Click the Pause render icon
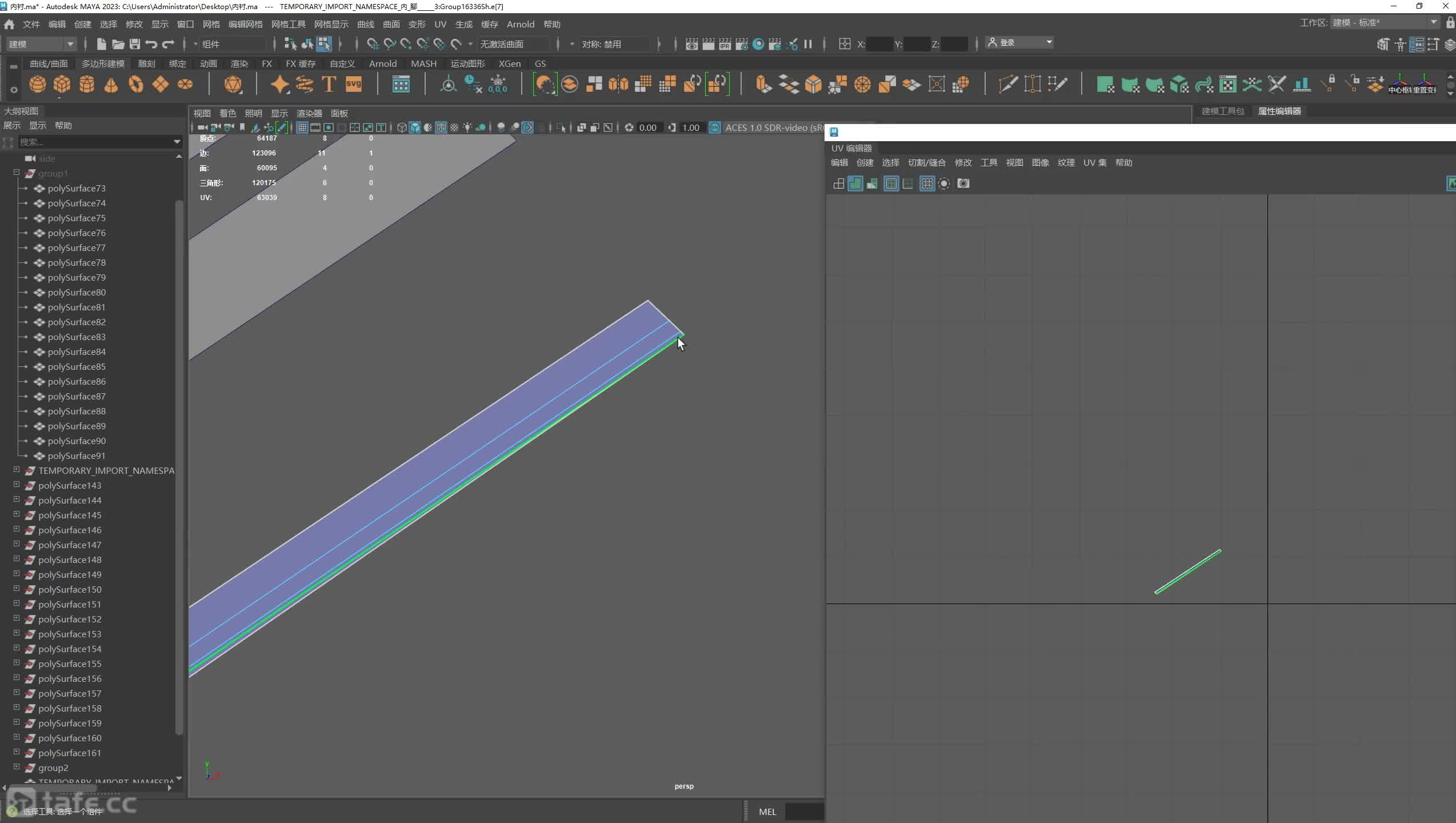This screenshot has height=823, width=1456. tap(808, 44)
